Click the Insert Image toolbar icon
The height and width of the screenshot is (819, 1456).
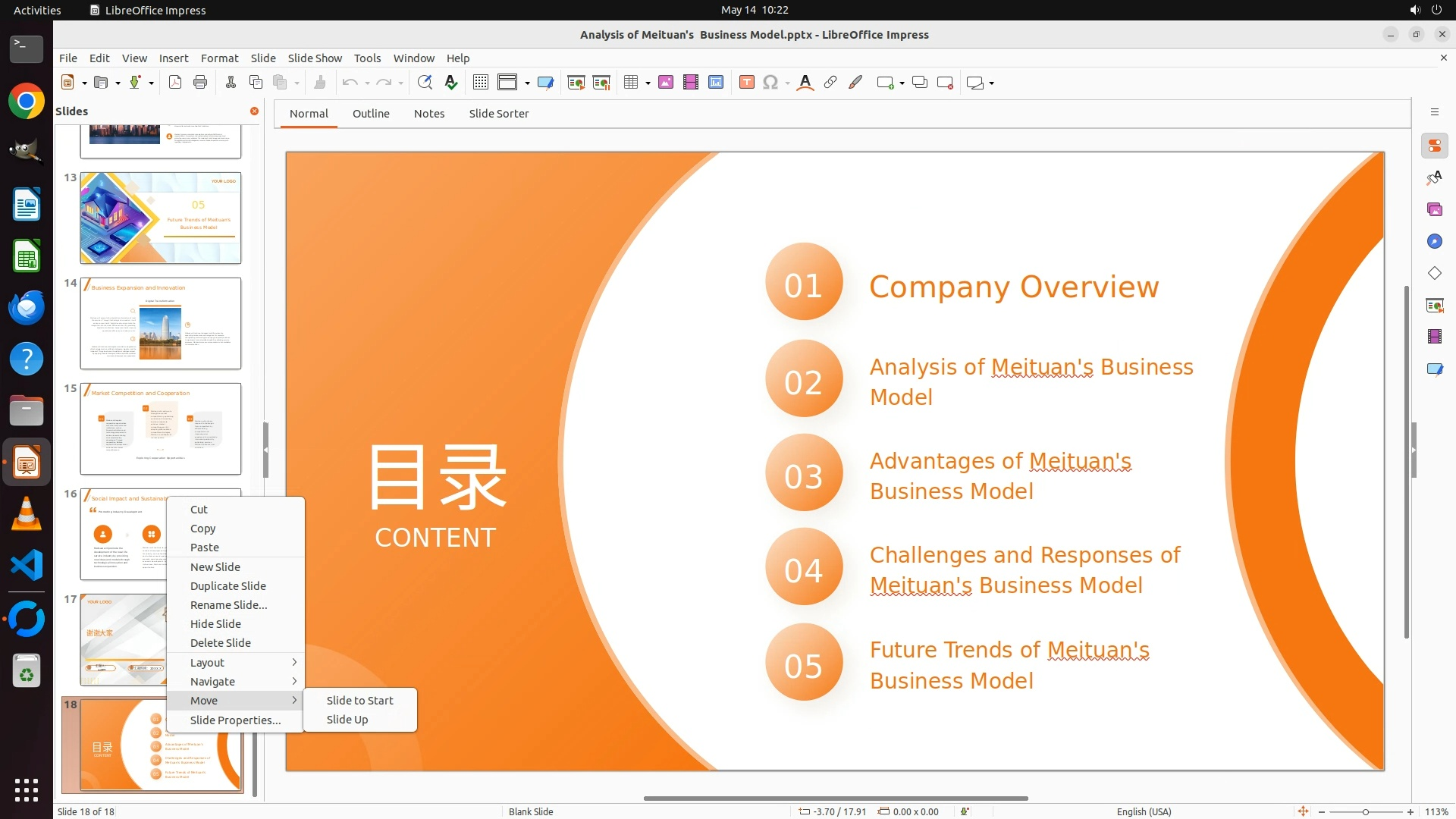(x=666, y=83)
